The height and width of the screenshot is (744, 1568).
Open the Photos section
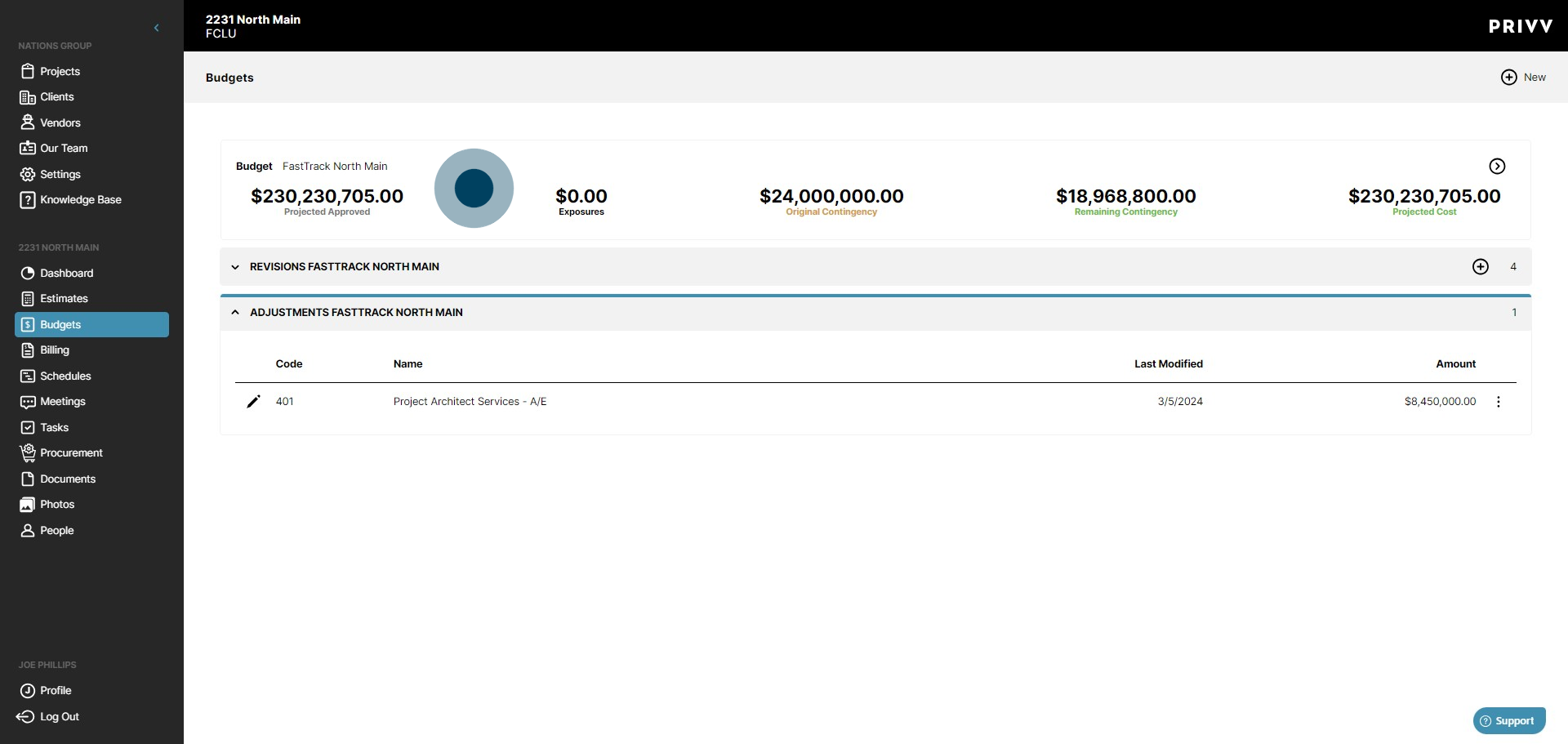coord(56,504)
